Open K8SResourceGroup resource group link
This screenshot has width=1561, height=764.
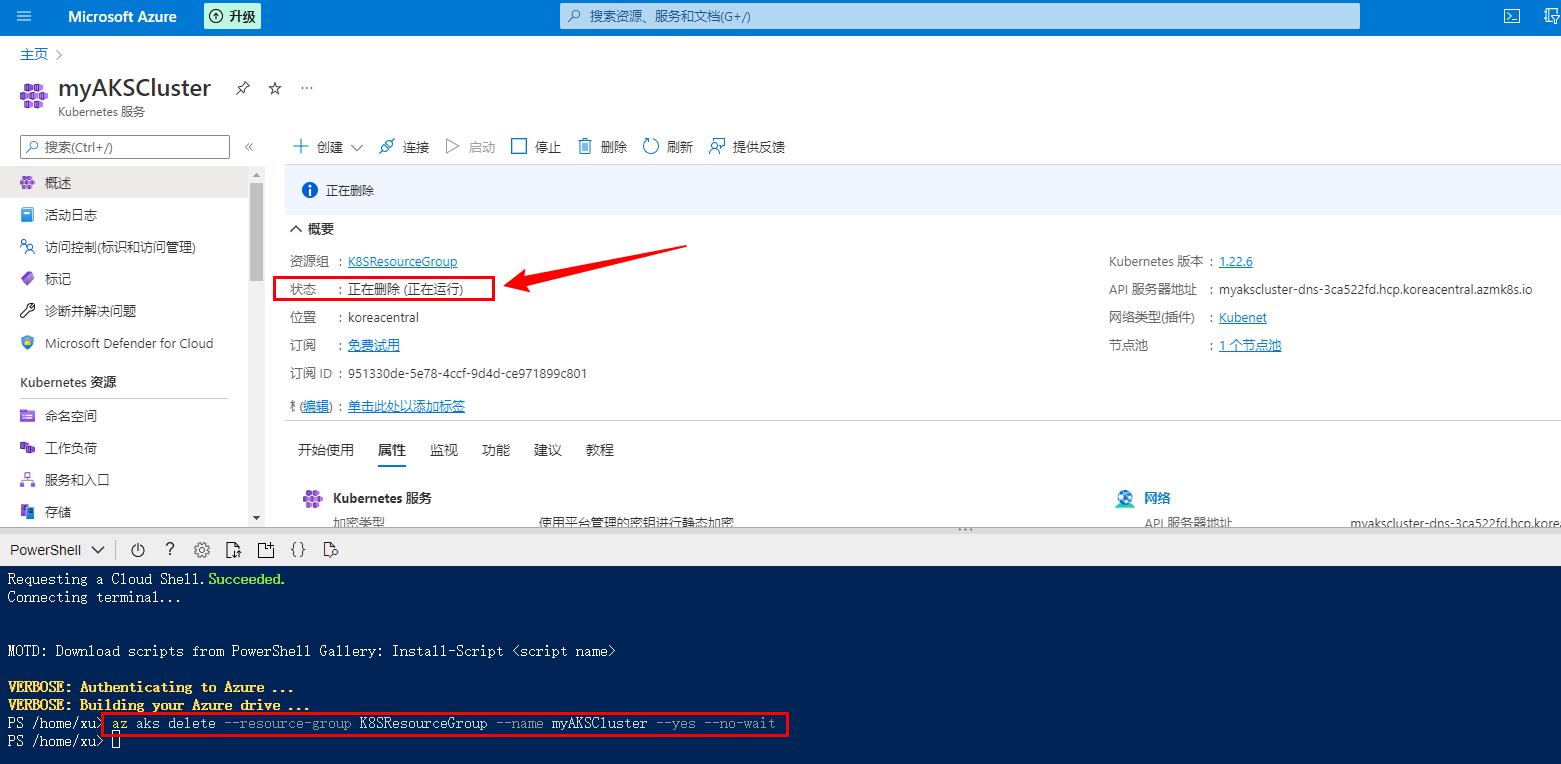pos(402,261)
